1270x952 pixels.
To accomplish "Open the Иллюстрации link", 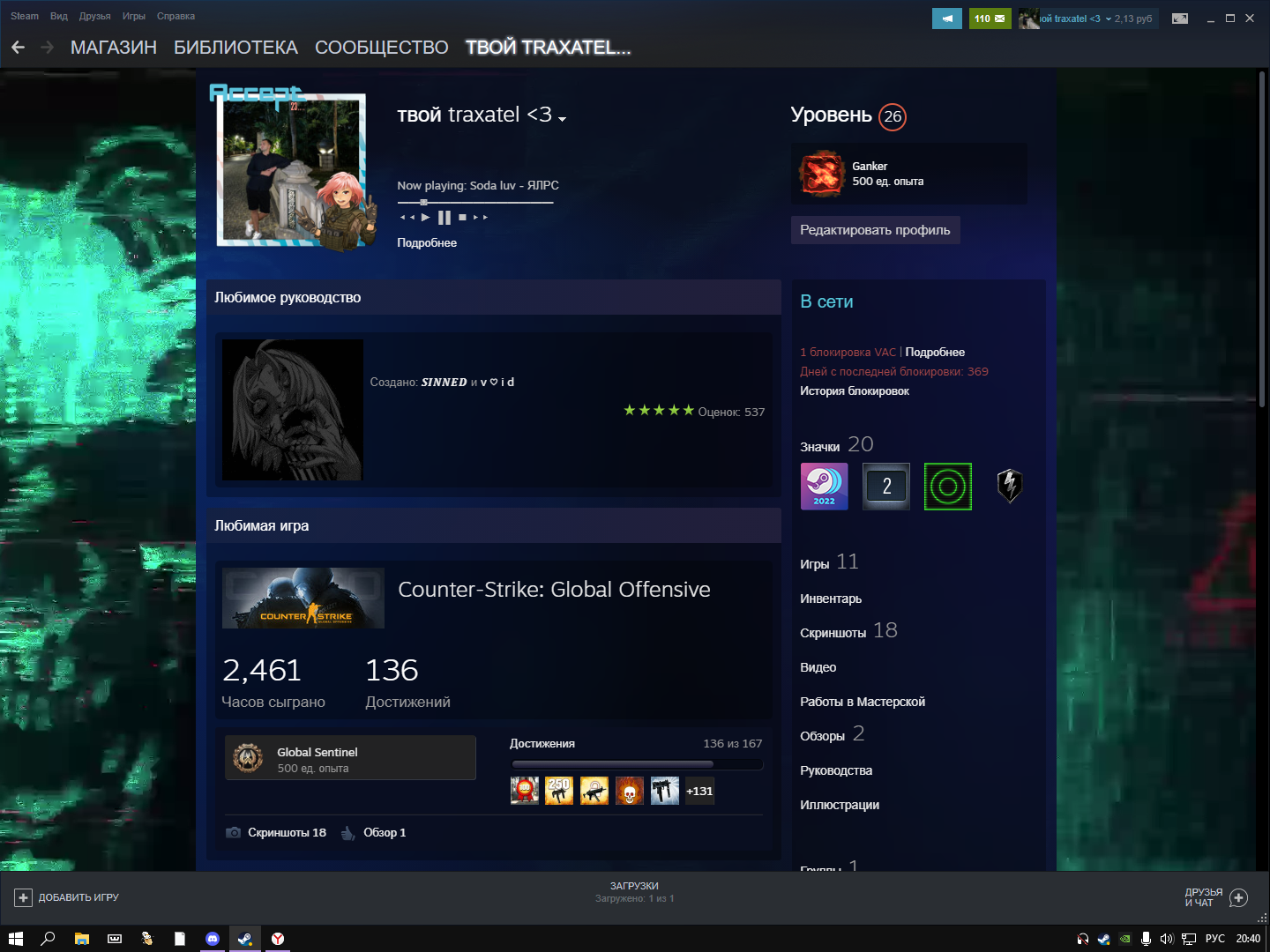I will click(840, 805).
